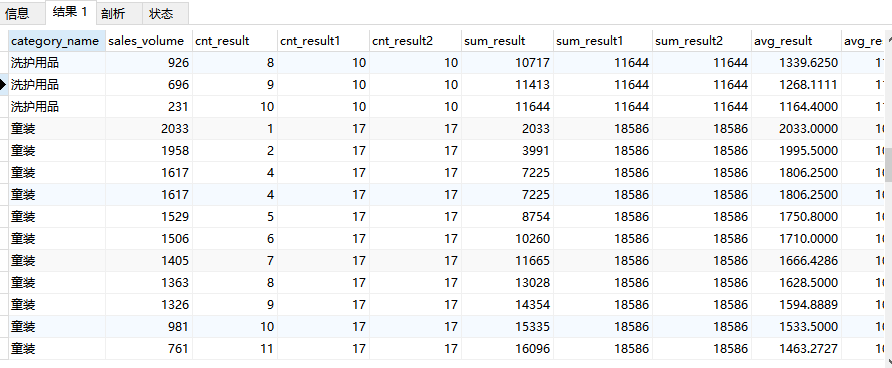Viewport: 892px width, 368px height.
Task: Click the sum_result cell 10717
Action: [507, 63]
